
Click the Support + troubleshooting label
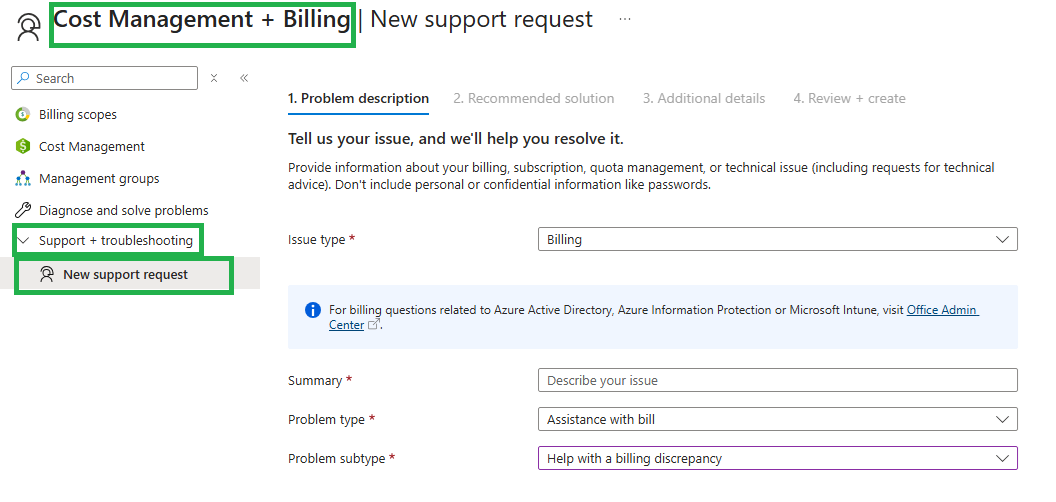(x=116, y=241)
